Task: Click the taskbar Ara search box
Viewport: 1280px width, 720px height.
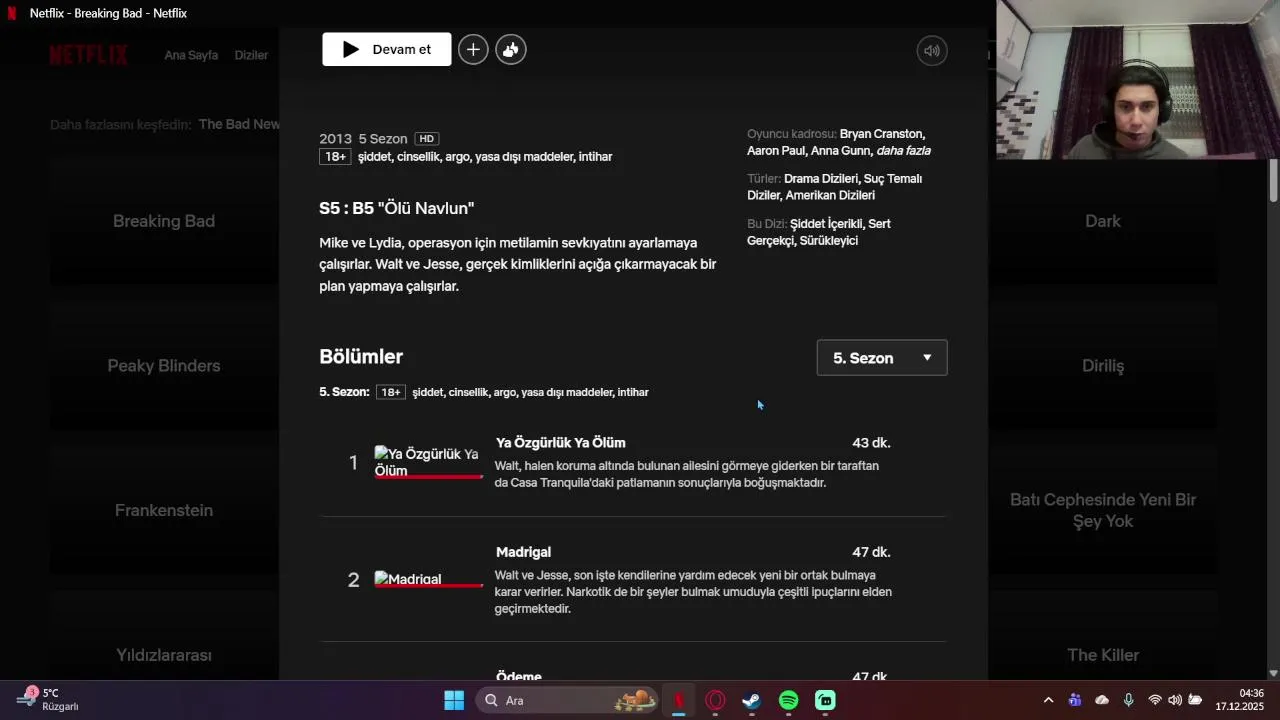Action: 567,700
